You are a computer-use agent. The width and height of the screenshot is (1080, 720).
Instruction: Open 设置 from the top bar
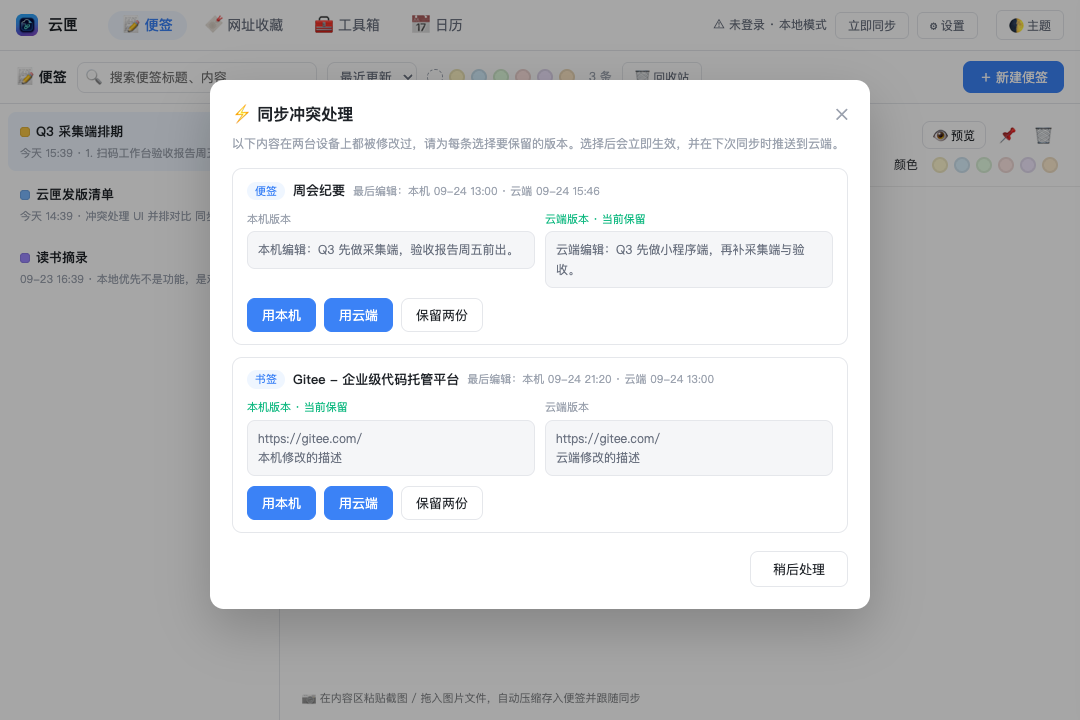(947, 25)
